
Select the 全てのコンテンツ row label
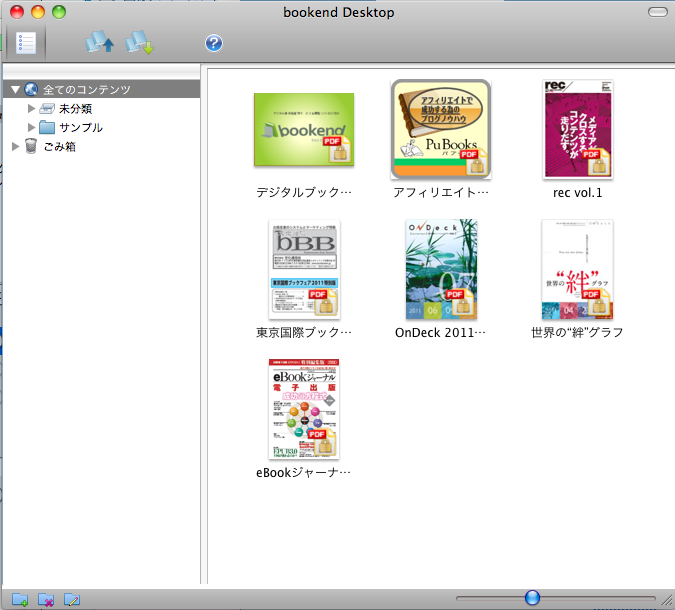pos(87,90)
